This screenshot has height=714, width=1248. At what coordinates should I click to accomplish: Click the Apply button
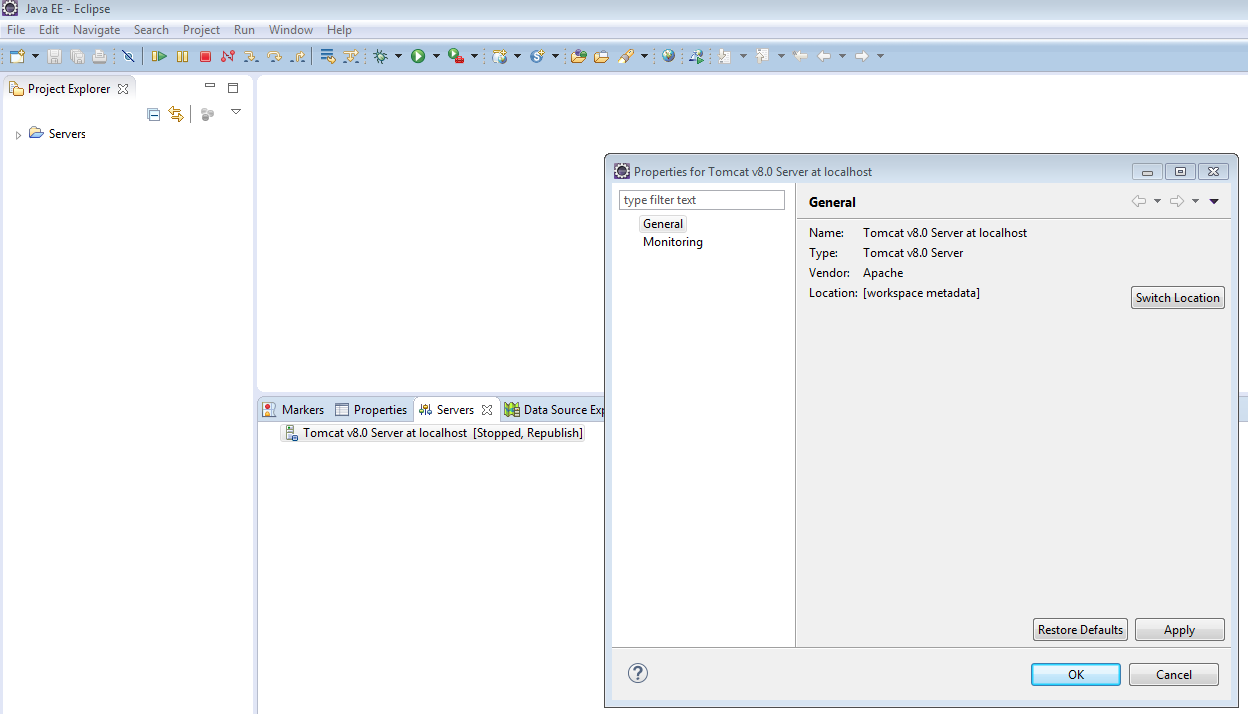tap(1180, 630)
